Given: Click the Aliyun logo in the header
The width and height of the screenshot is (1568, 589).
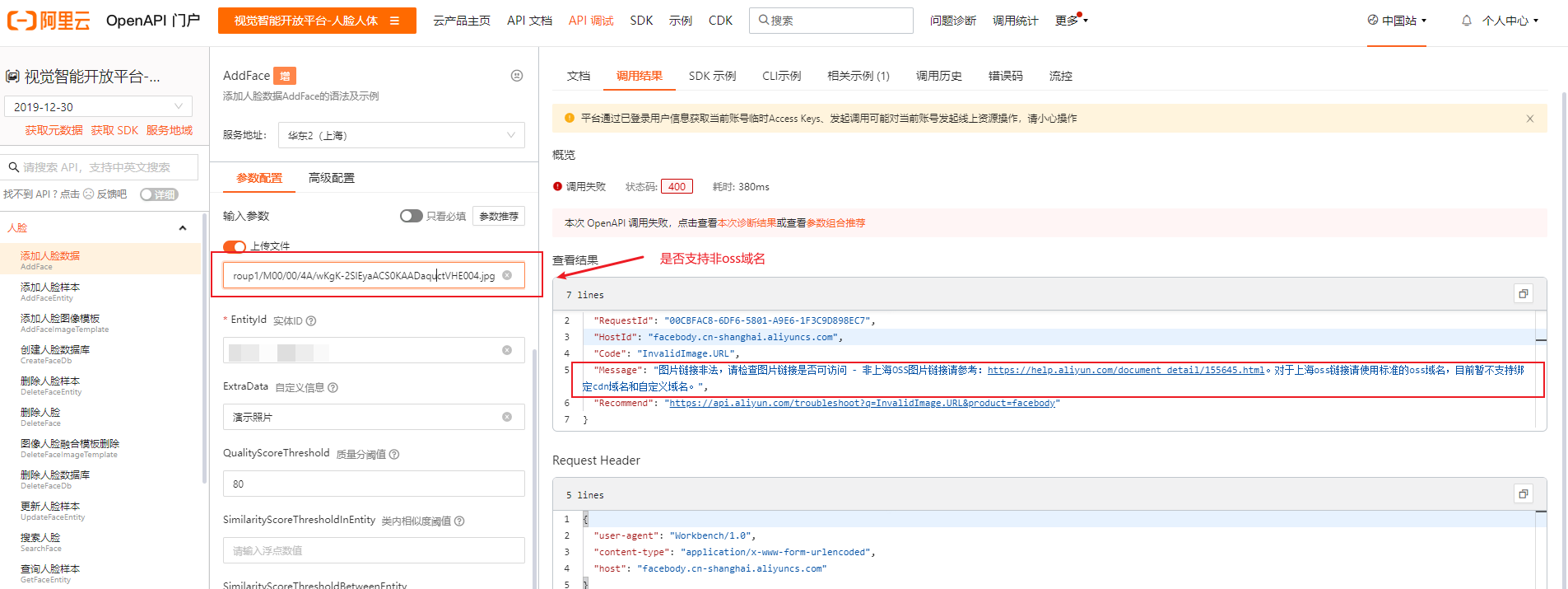Looking at the screenshot, I should click(x=49, y=21).
